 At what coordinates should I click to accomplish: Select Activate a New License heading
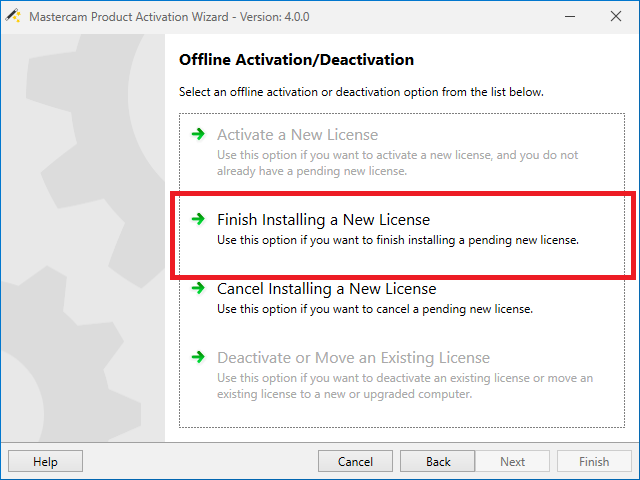[297, 134]
